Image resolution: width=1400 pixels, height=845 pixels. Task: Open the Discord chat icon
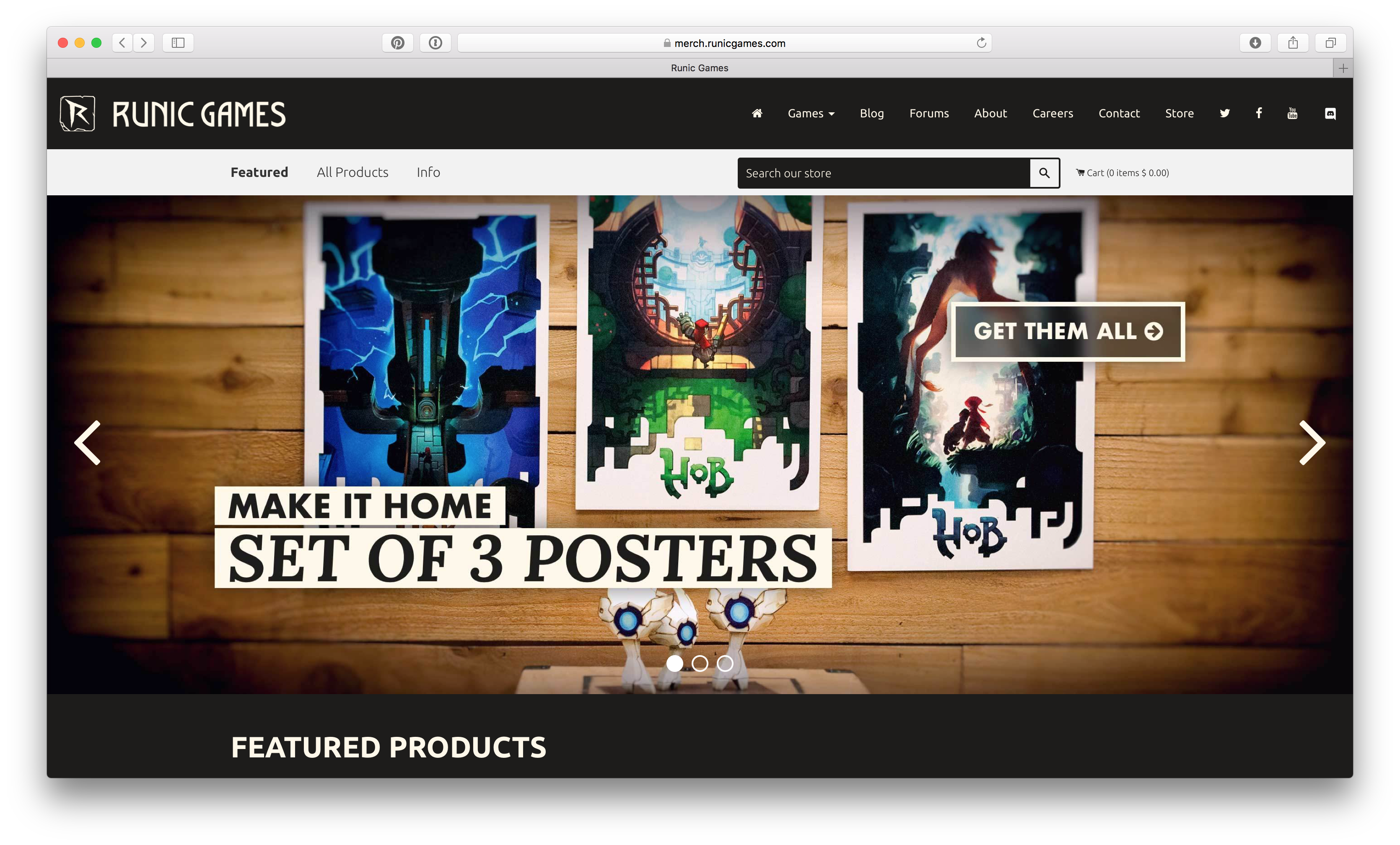[1330, 114]
